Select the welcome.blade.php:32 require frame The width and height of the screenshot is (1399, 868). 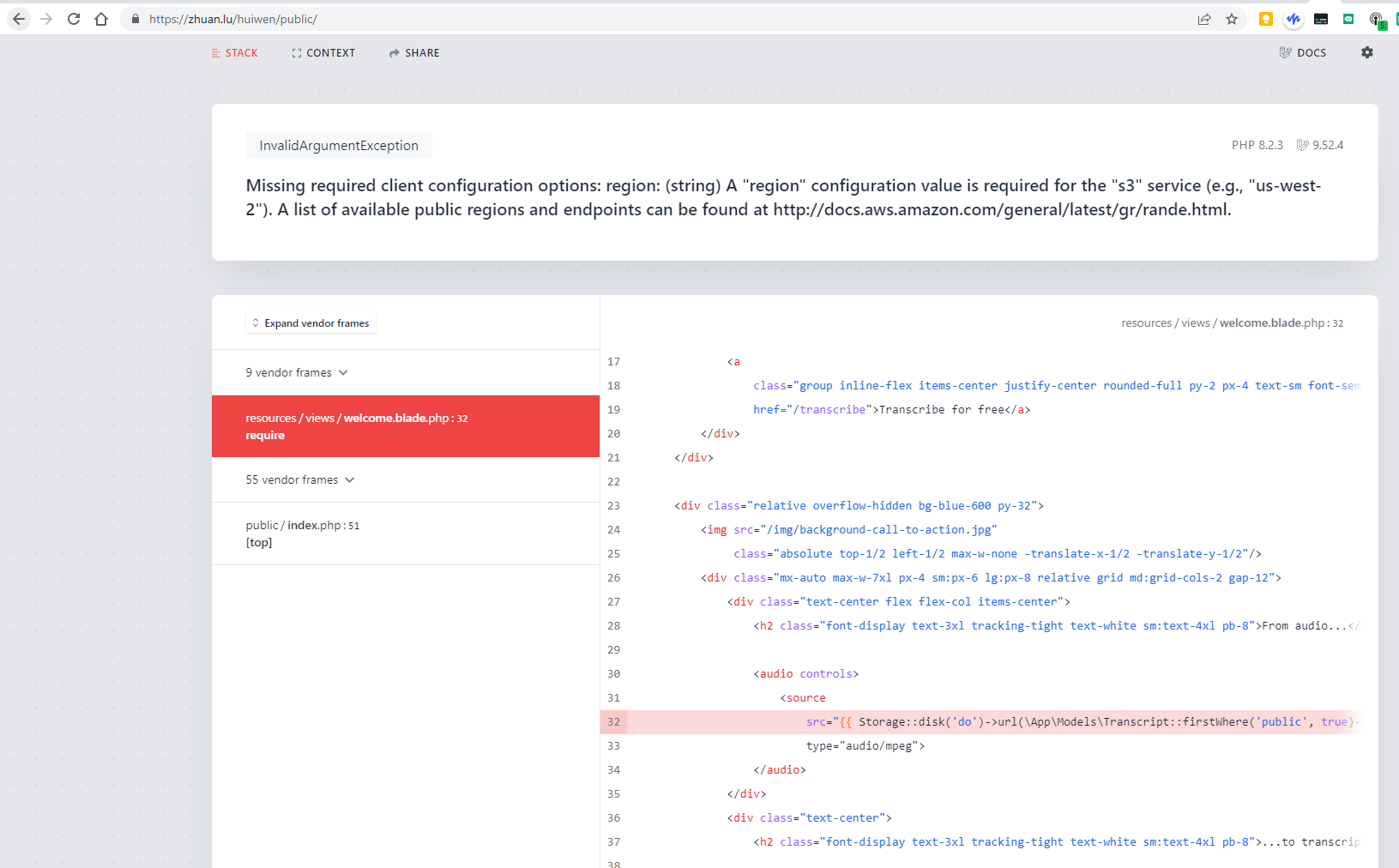point(406,426)
